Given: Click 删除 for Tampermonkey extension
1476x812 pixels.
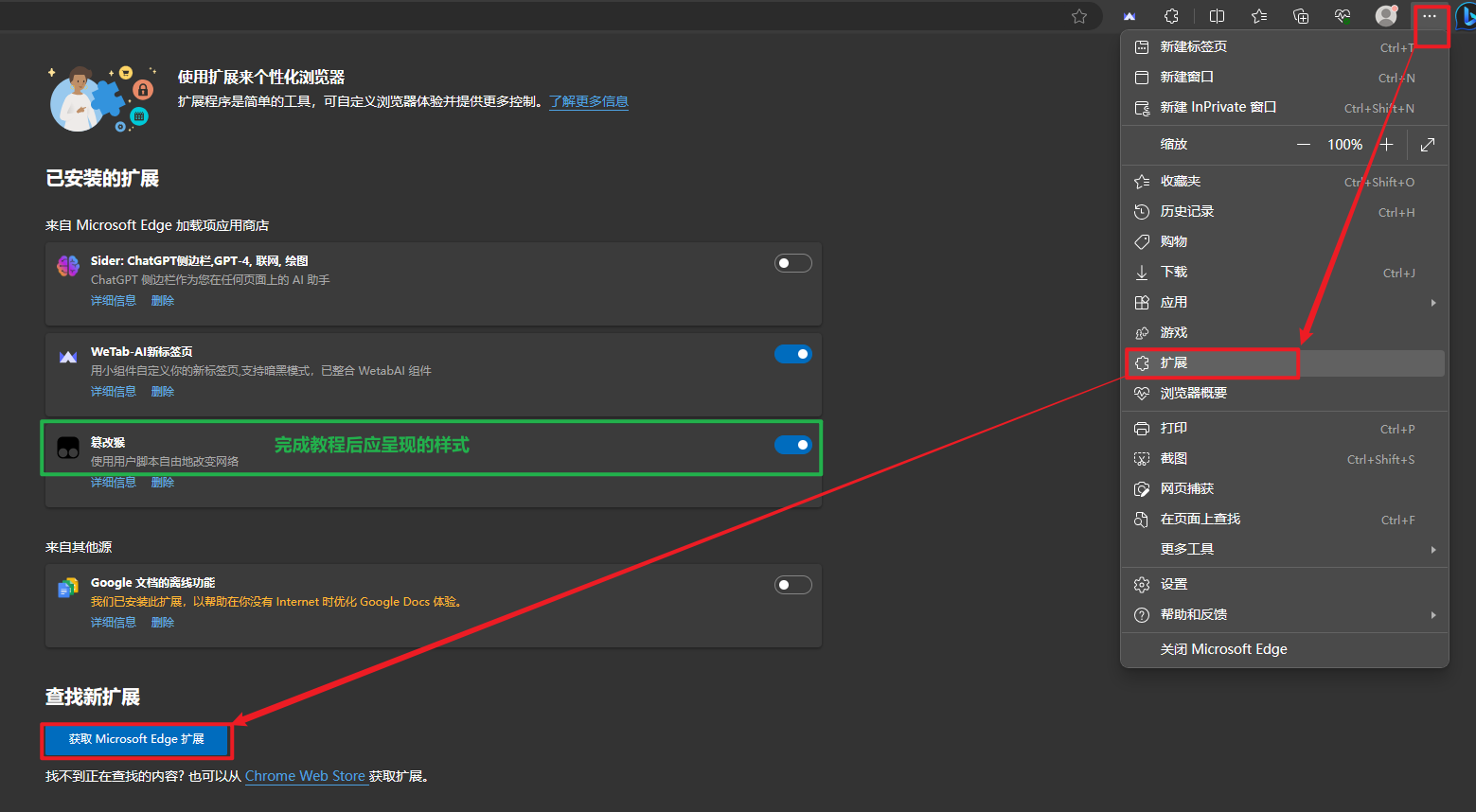Looking at the screenshot, I should click(163, 483).
